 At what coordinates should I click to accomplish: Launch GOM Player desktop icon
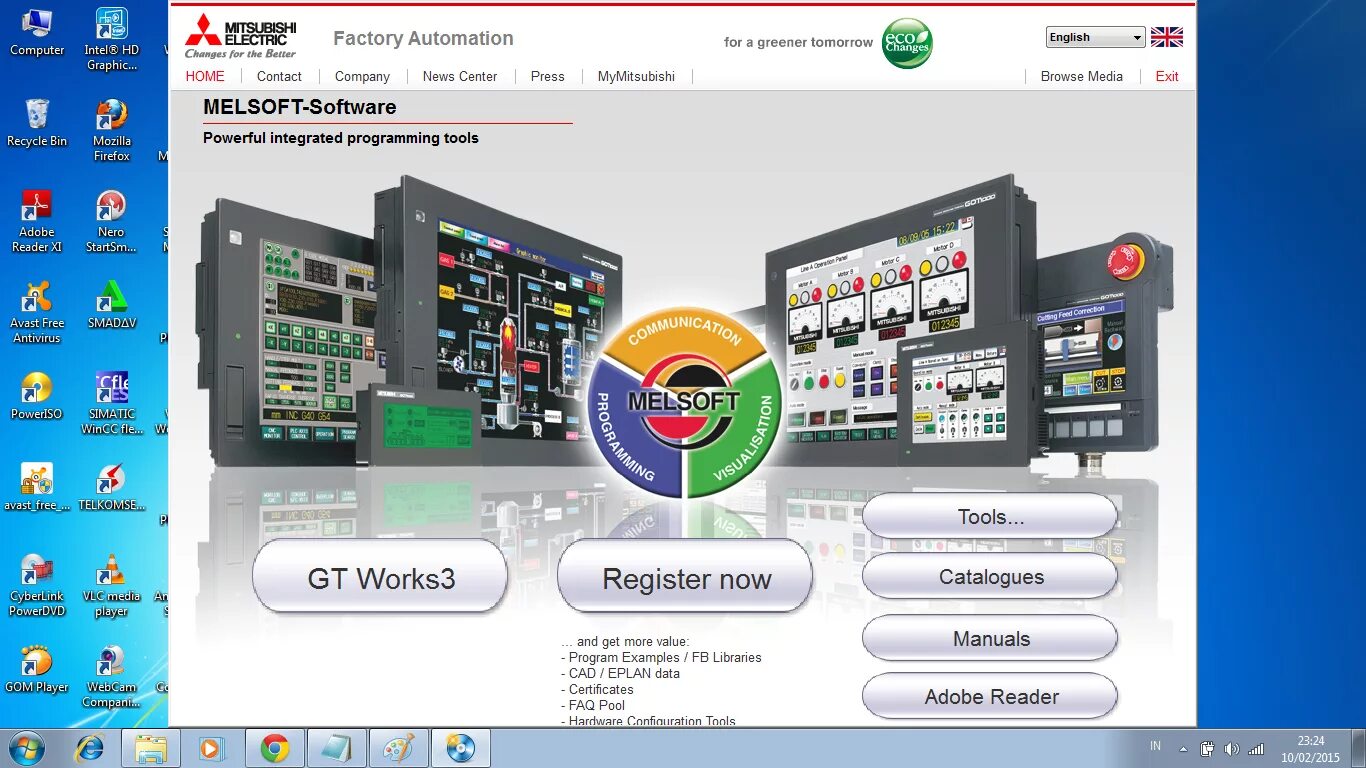pyautogui.click(x=37, y=669)
